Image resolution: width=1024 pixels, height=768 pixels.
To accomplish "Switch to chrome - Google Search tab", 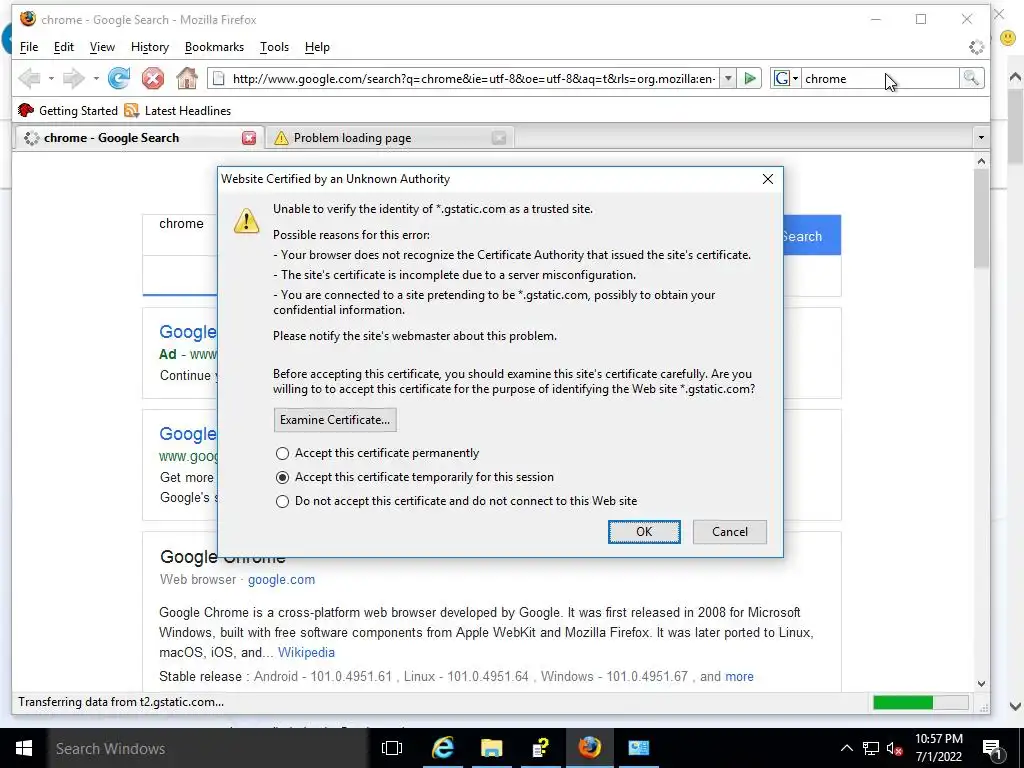I will point(137,138).
